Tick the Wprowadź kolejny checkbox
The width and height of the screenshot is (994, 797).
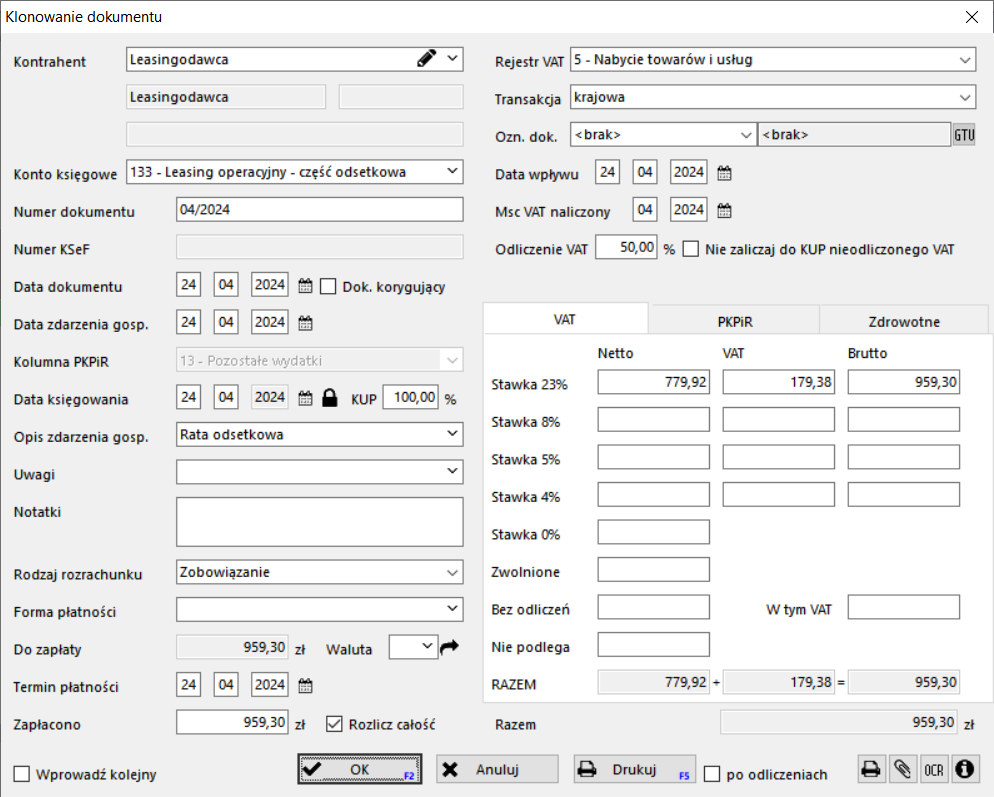[x=22, y=774]
